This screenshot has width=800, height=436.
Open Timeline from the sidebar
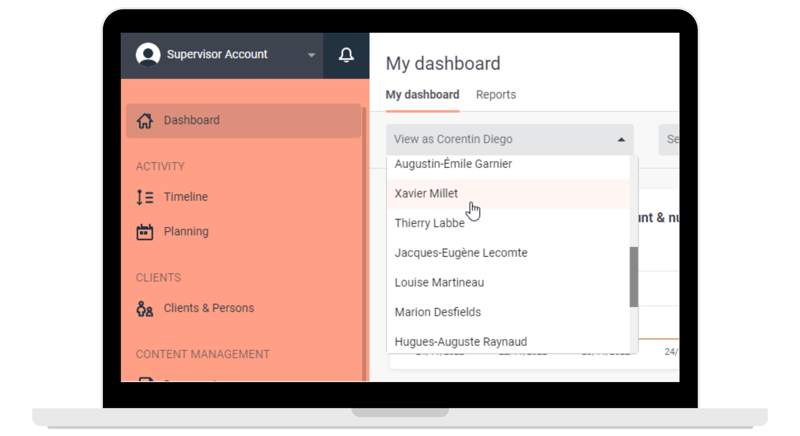coord(186,198)
